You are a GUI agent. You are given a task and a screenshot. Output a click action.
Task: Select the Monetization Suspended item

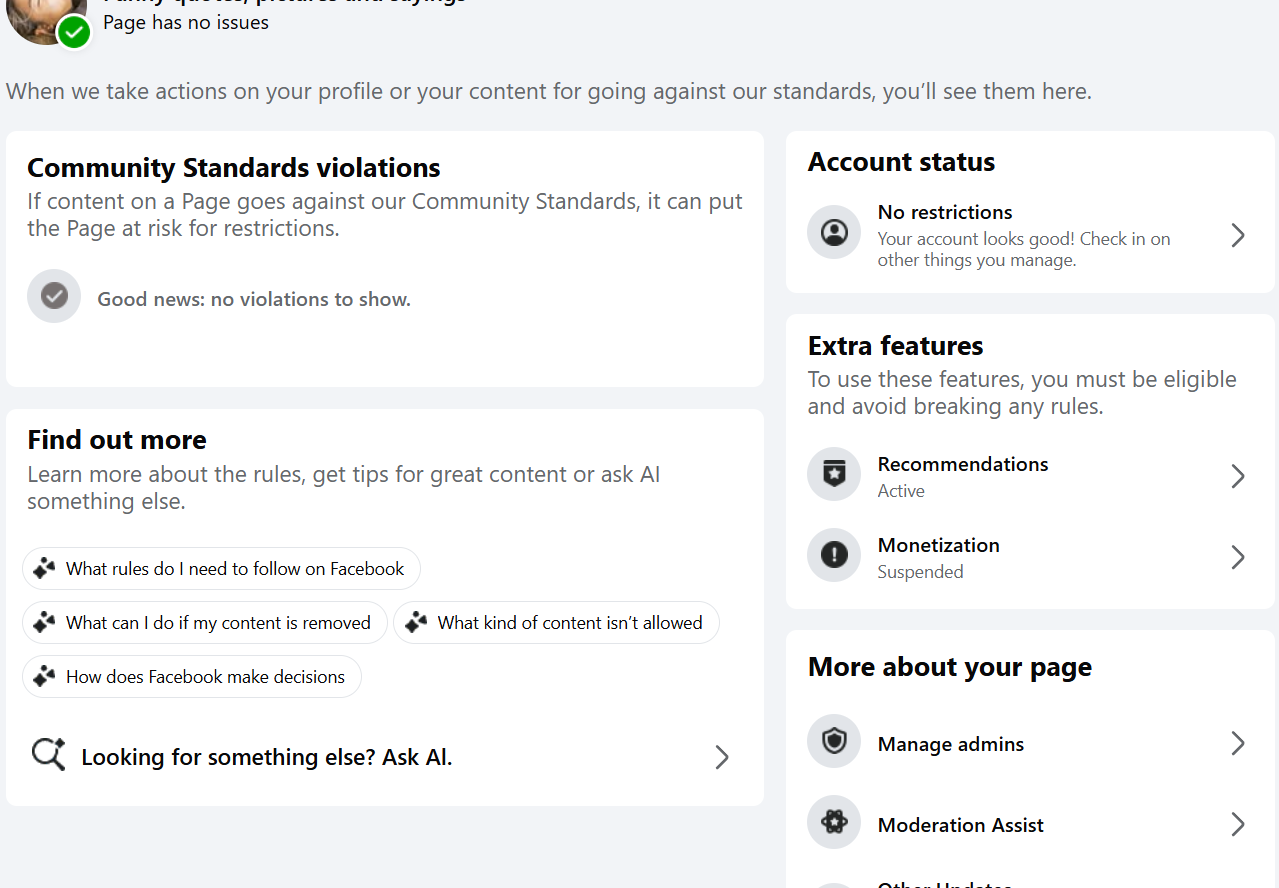[x=938, y=557]
